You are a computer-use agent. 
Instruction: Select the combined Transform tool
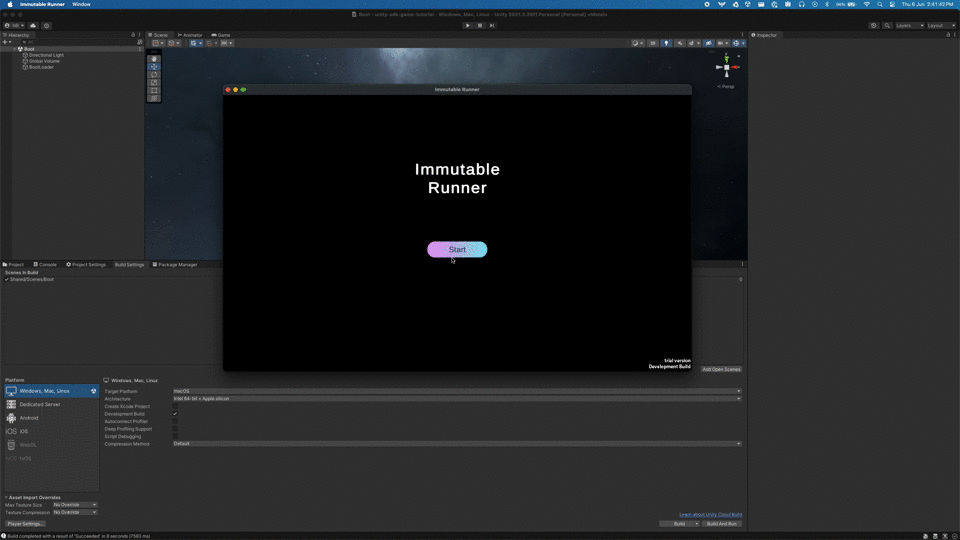point(154,99)
